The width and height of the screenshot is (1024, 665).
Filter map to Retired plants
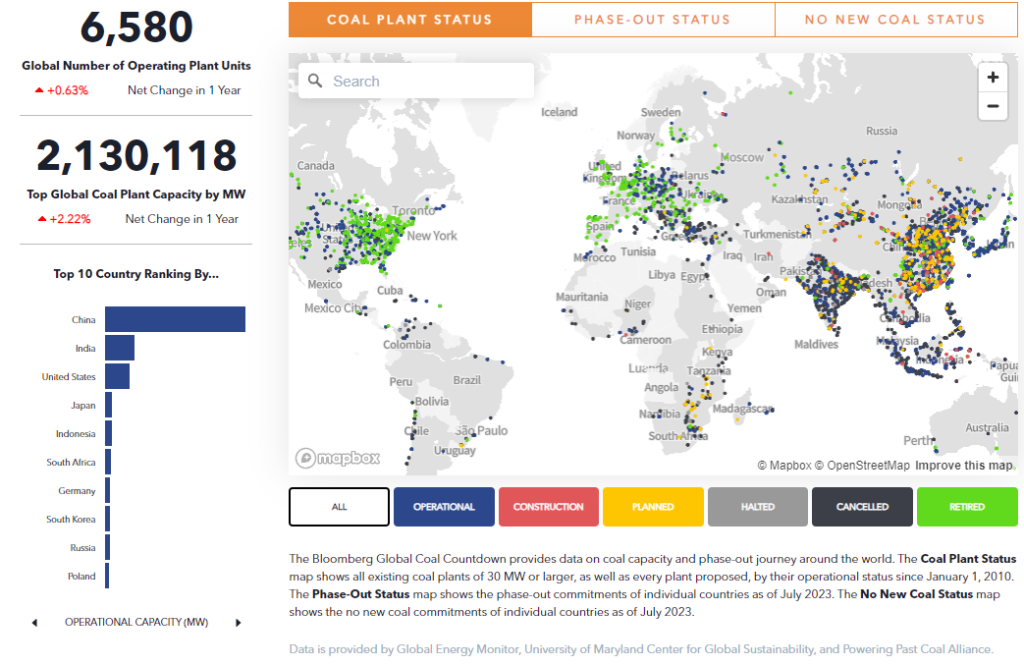tap(967, 506)
